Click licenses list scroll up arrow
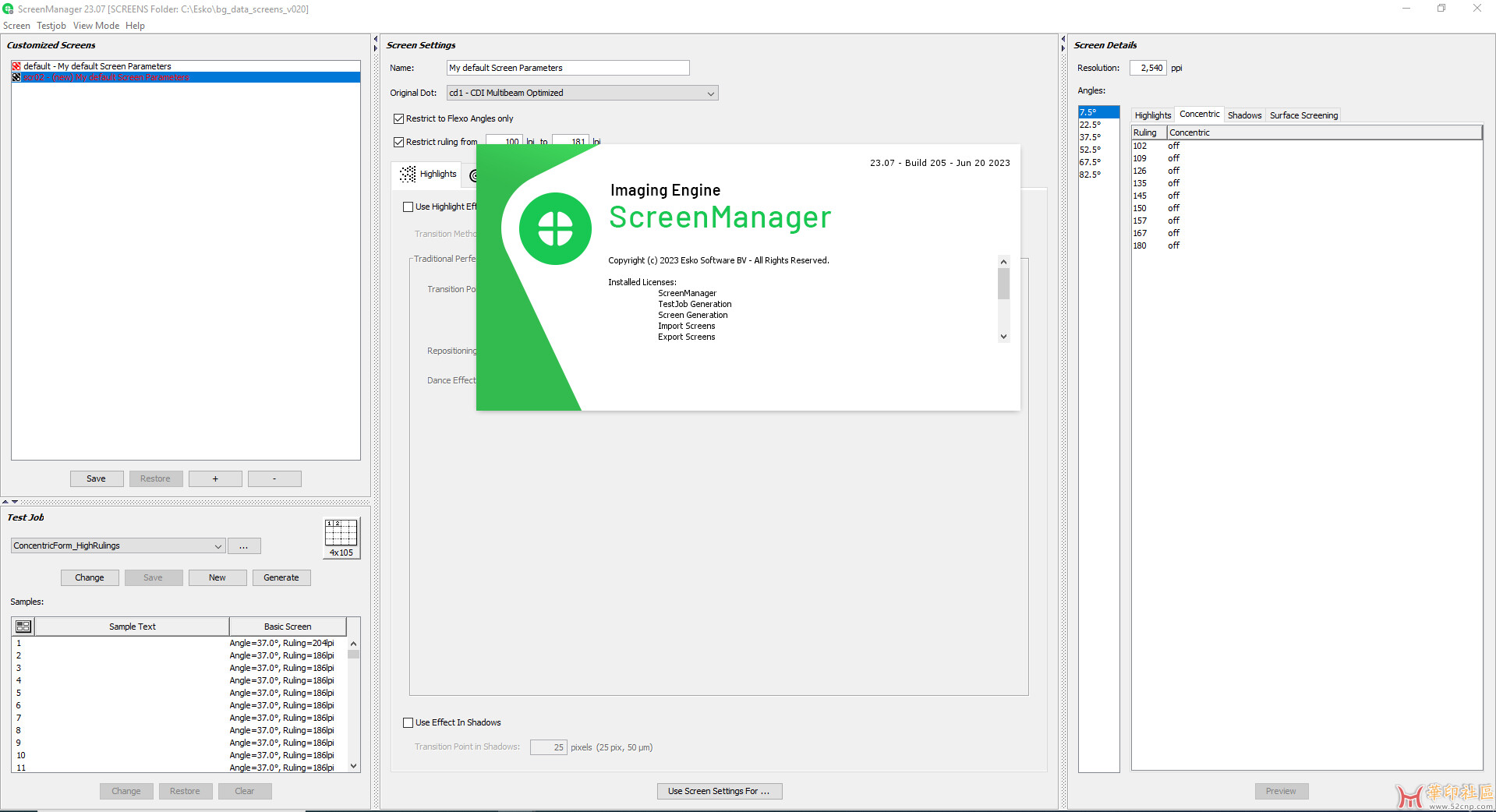 pos(1003,262)
